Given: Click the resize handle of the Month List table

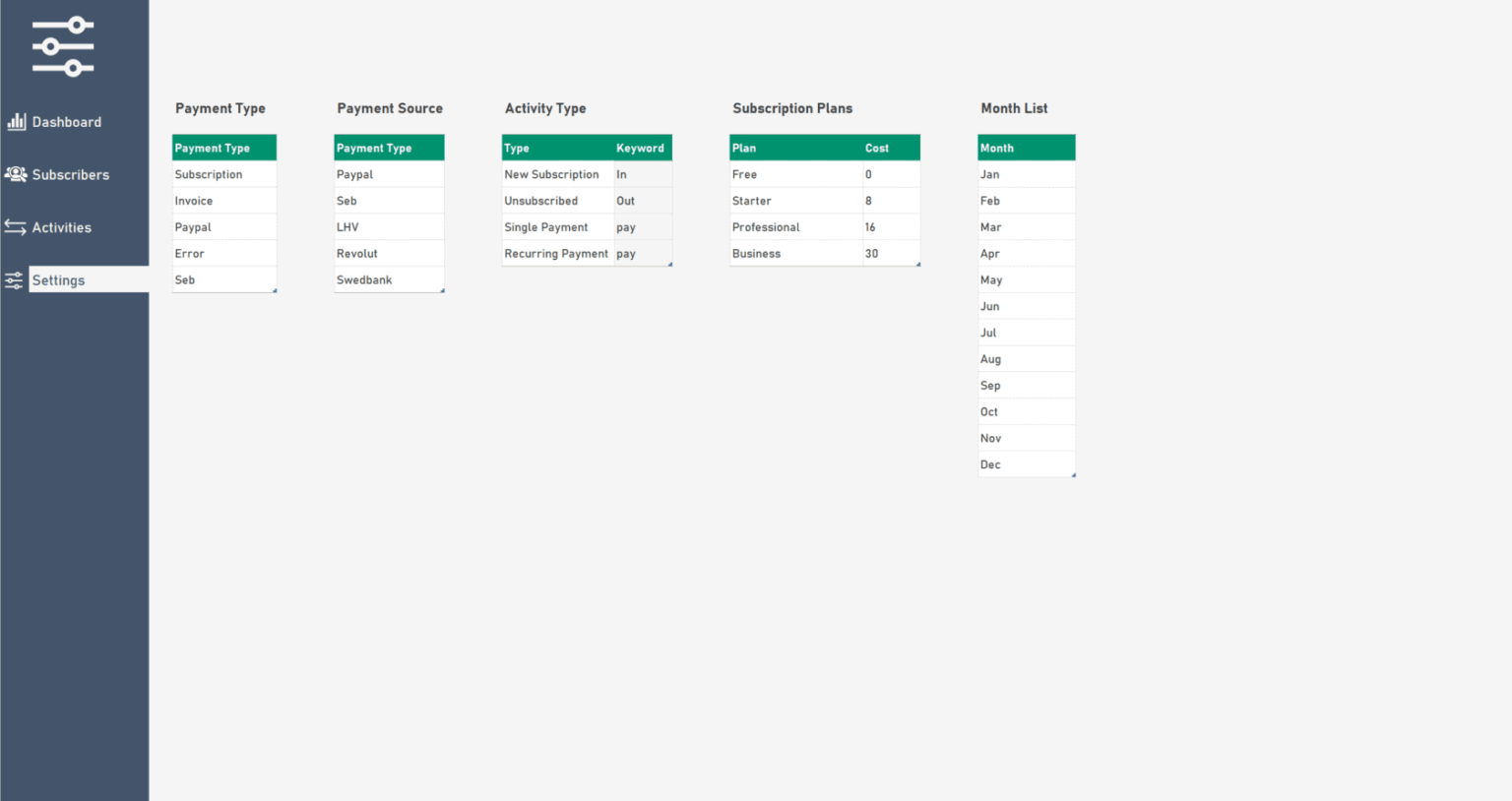Looking at the screenshot, I should coord(1074,473).
